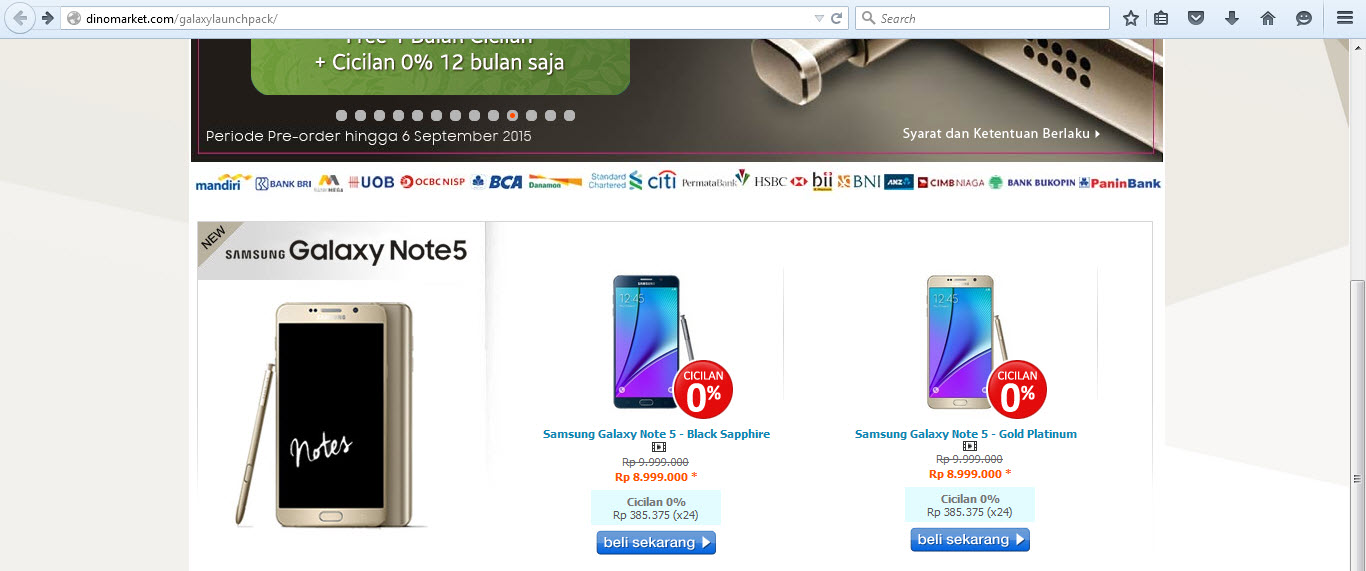Open Samsung Galaxy Note 5 Black Sapphire link
Viewport: 1366px width, 571px height.
coord(656,434)
